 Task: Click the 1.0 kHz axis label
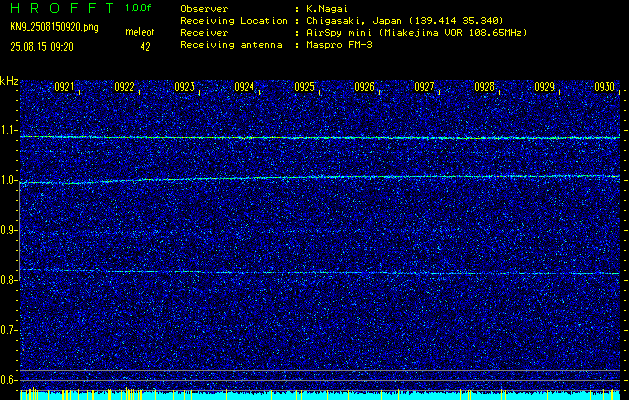tap(8, 180)
